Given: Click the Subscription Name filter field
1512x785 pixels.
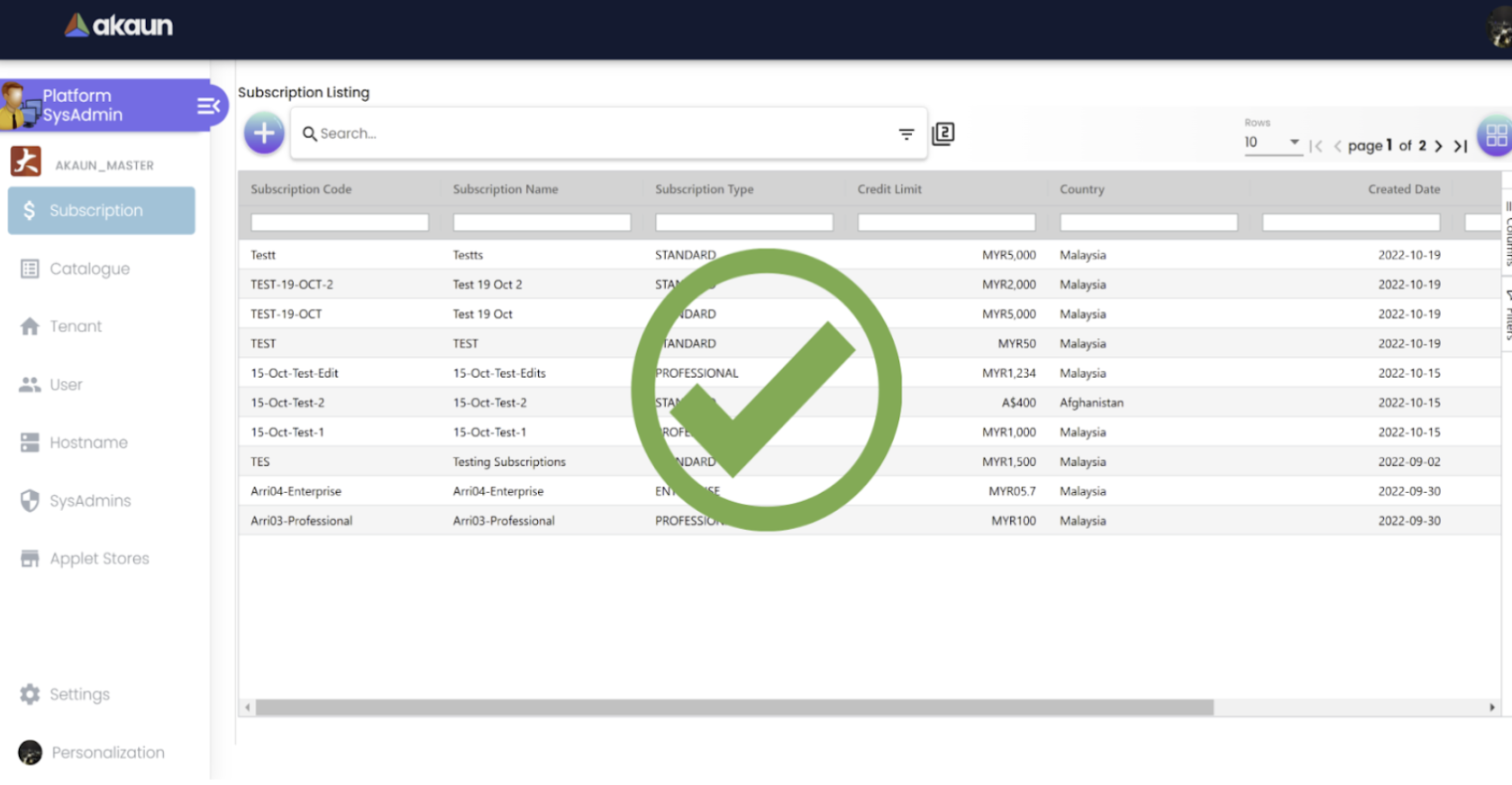Looking at the screenshot, I should coord(542,223).
